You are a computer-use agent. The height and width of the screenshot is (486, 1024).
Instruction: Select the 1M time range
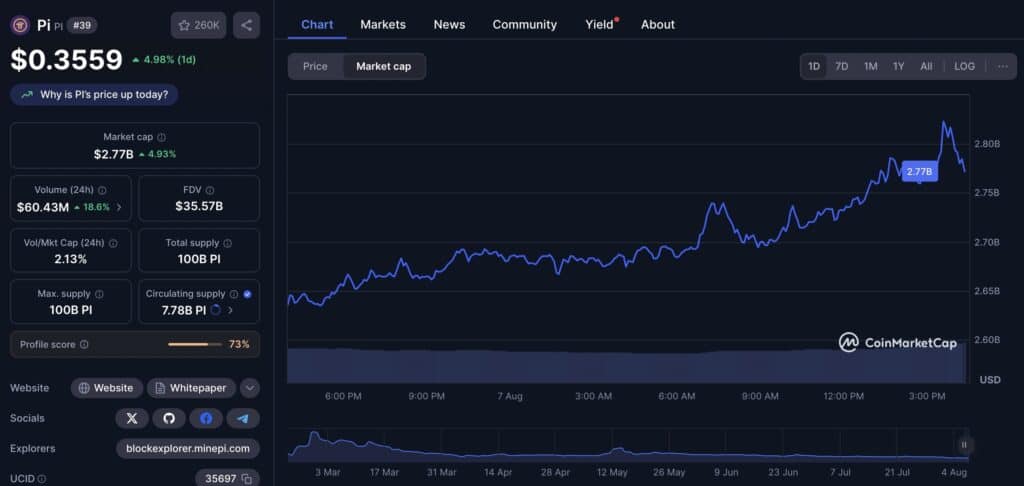pyautogui.click(x=871, y=66)
